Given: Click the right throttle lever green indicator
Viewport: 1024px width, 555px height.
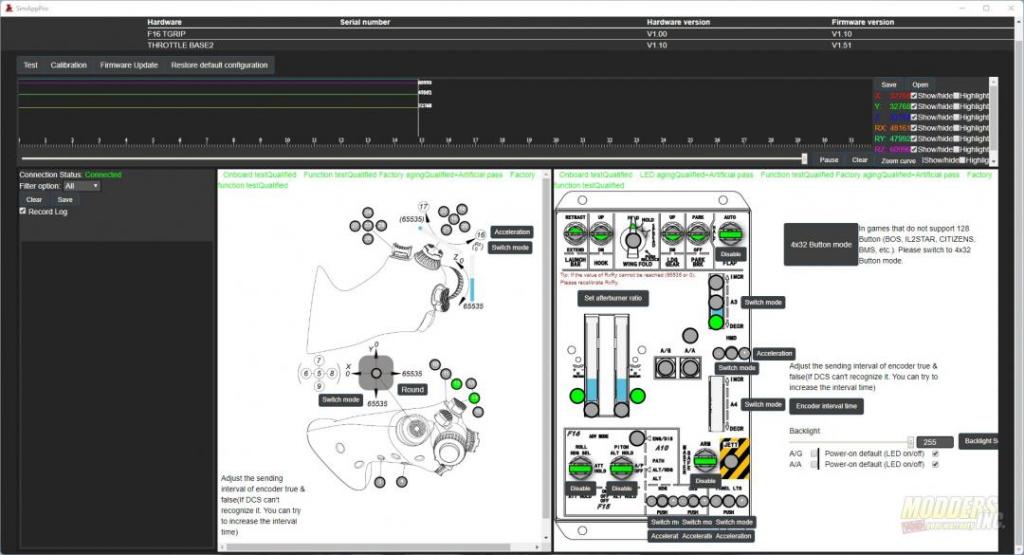Looking at the screenshot, I should click(637, 396).
